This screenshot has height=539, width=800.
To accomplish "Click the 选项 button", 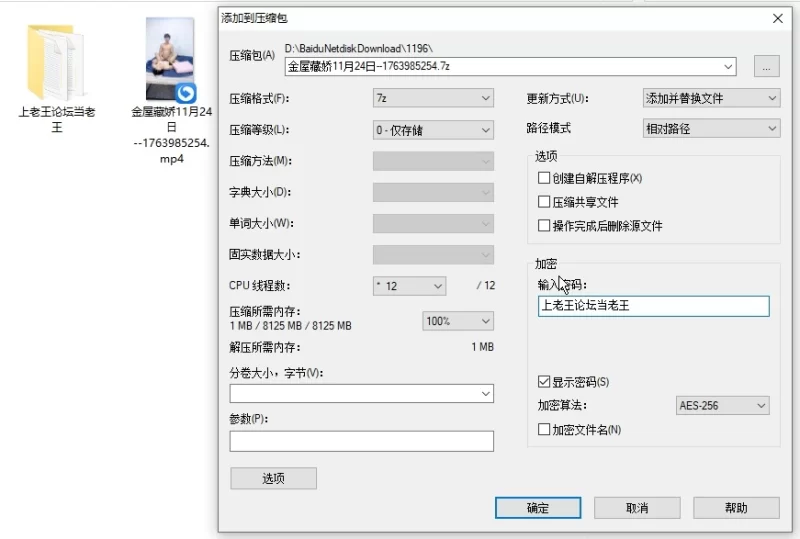I will [x=273, y=478].
